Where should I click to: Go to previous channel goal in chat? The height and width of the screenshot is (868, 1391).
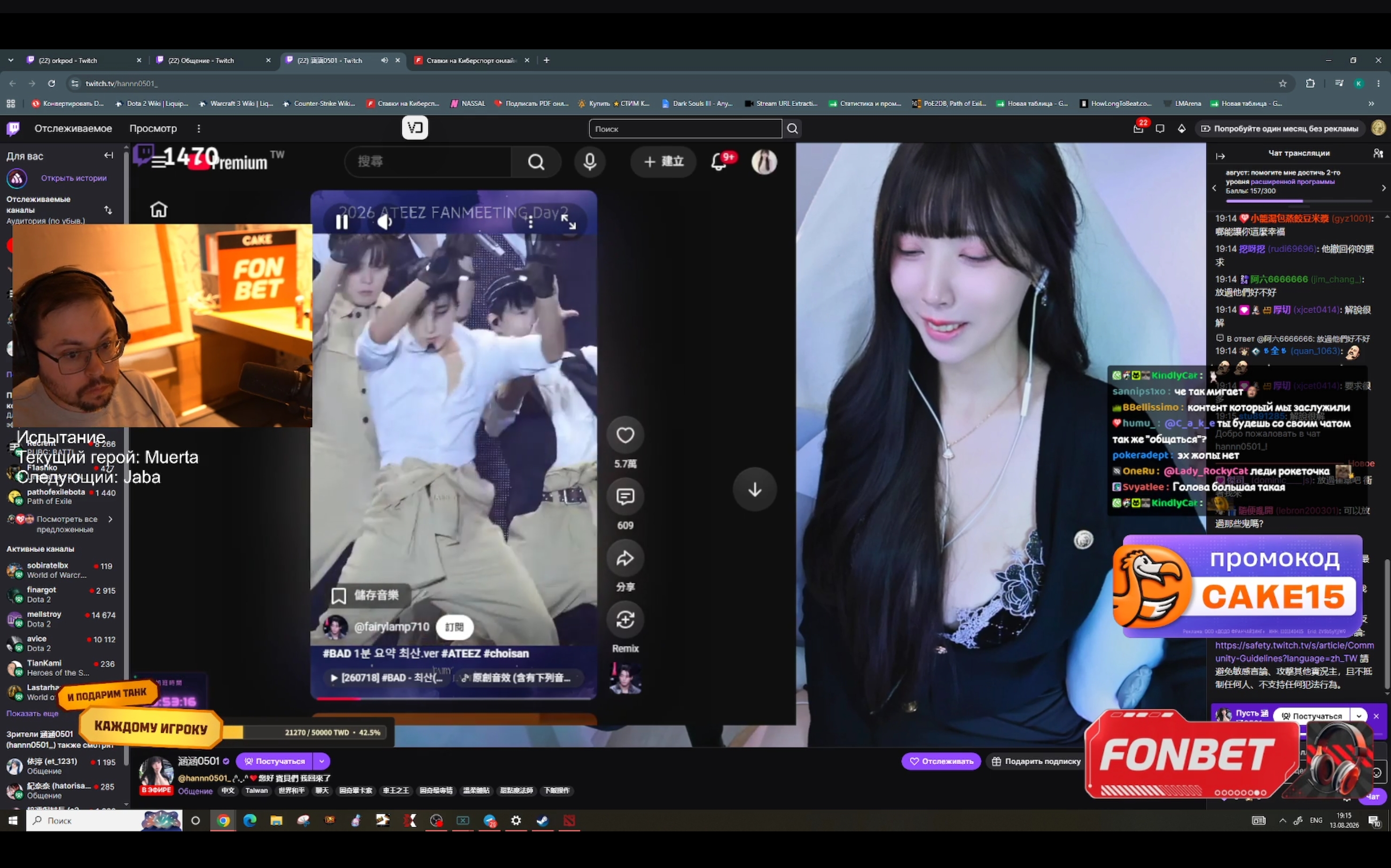point(1214,188)
